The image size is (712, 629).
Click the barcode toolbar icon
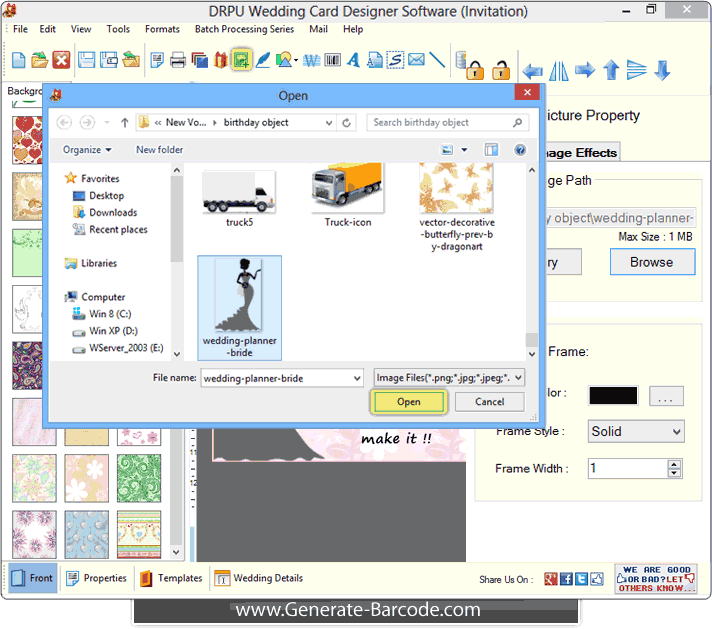point(332,60)
